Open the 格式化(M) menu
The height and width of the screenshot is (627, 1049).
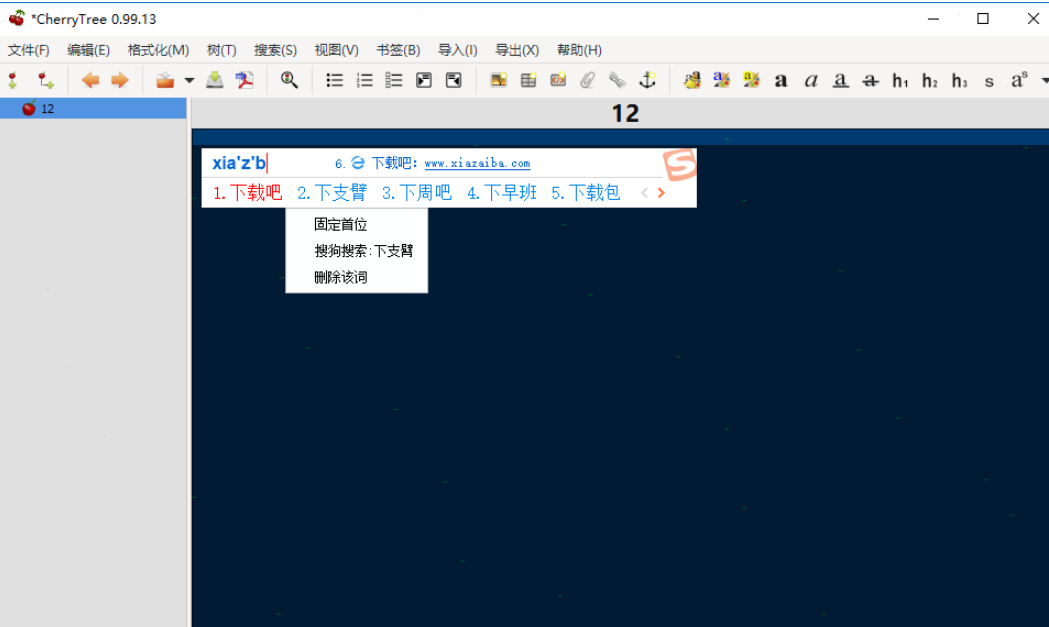point(159,50)
